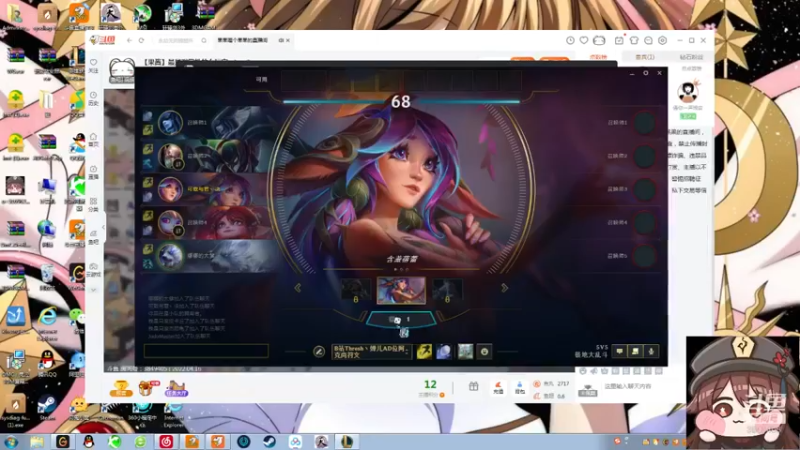This screenshot has width=800, height=450.
Task: Click the Douyu search box
Action: tap(177, 40)
